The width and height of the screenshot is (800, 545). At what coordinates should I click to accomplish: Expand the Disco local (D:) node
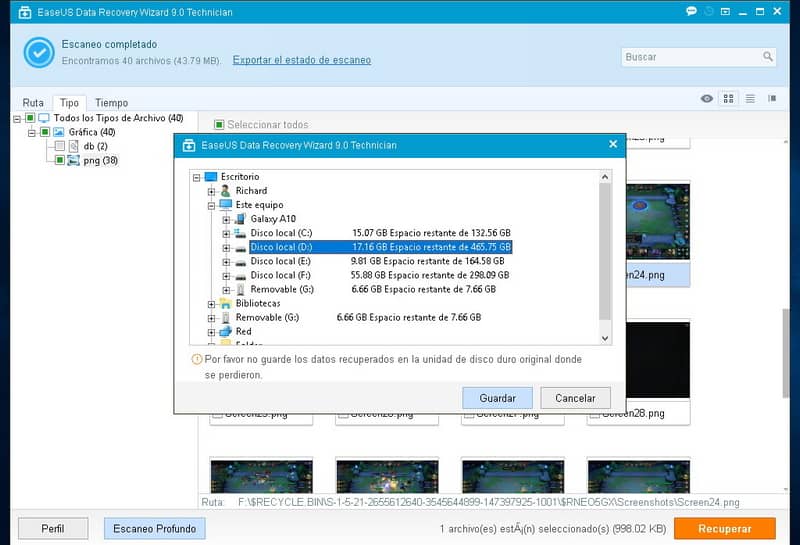pyautogui.click(x=226, y=248)
